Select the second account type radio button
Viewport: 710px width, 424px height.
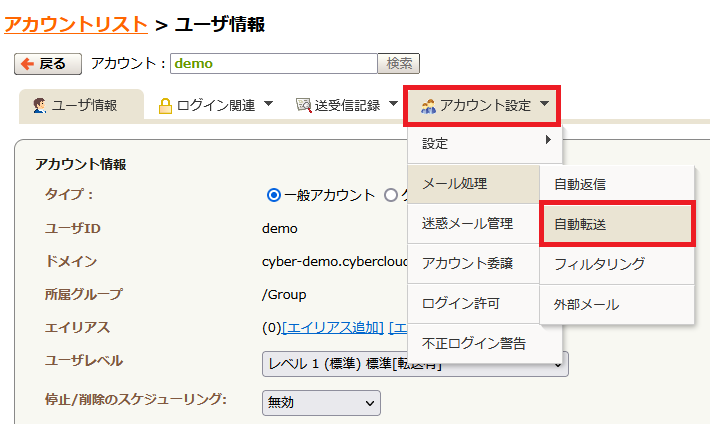click(392, 195)
